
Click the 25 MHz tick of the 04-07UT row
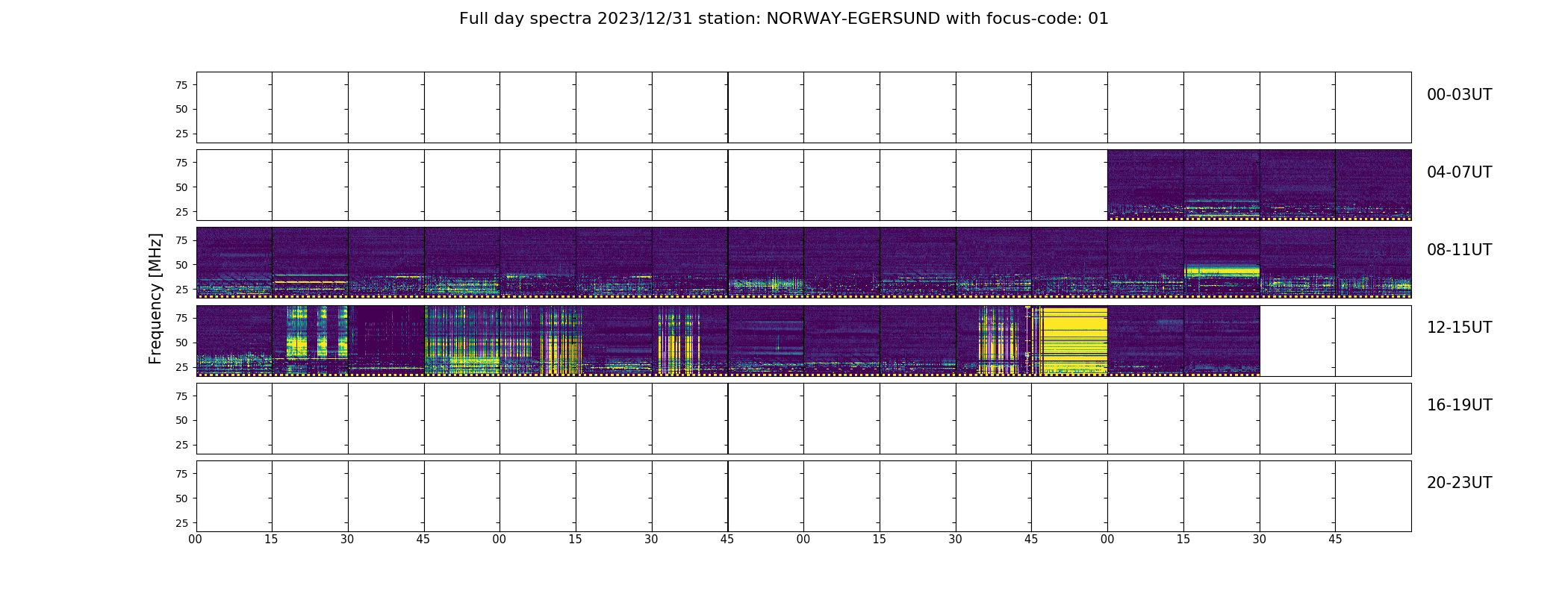point(181,212)
